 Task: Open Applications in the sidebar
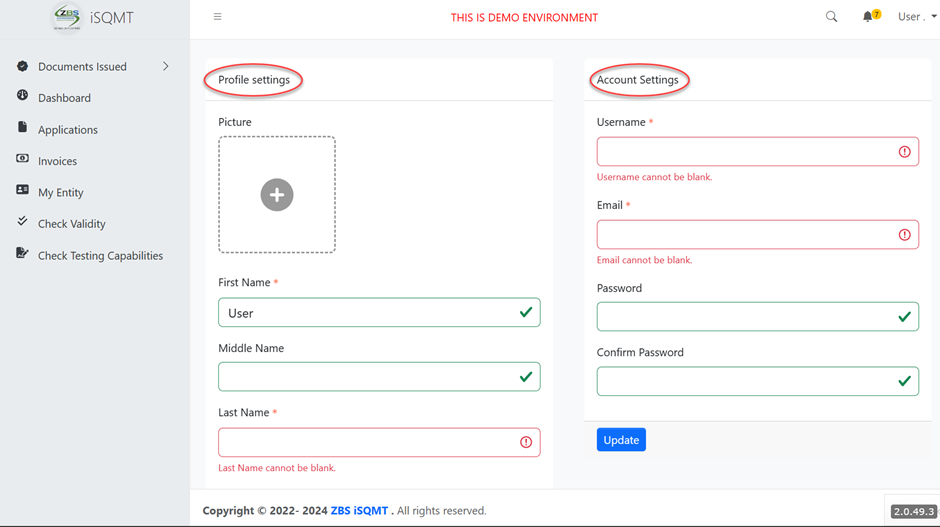(67, 130)
